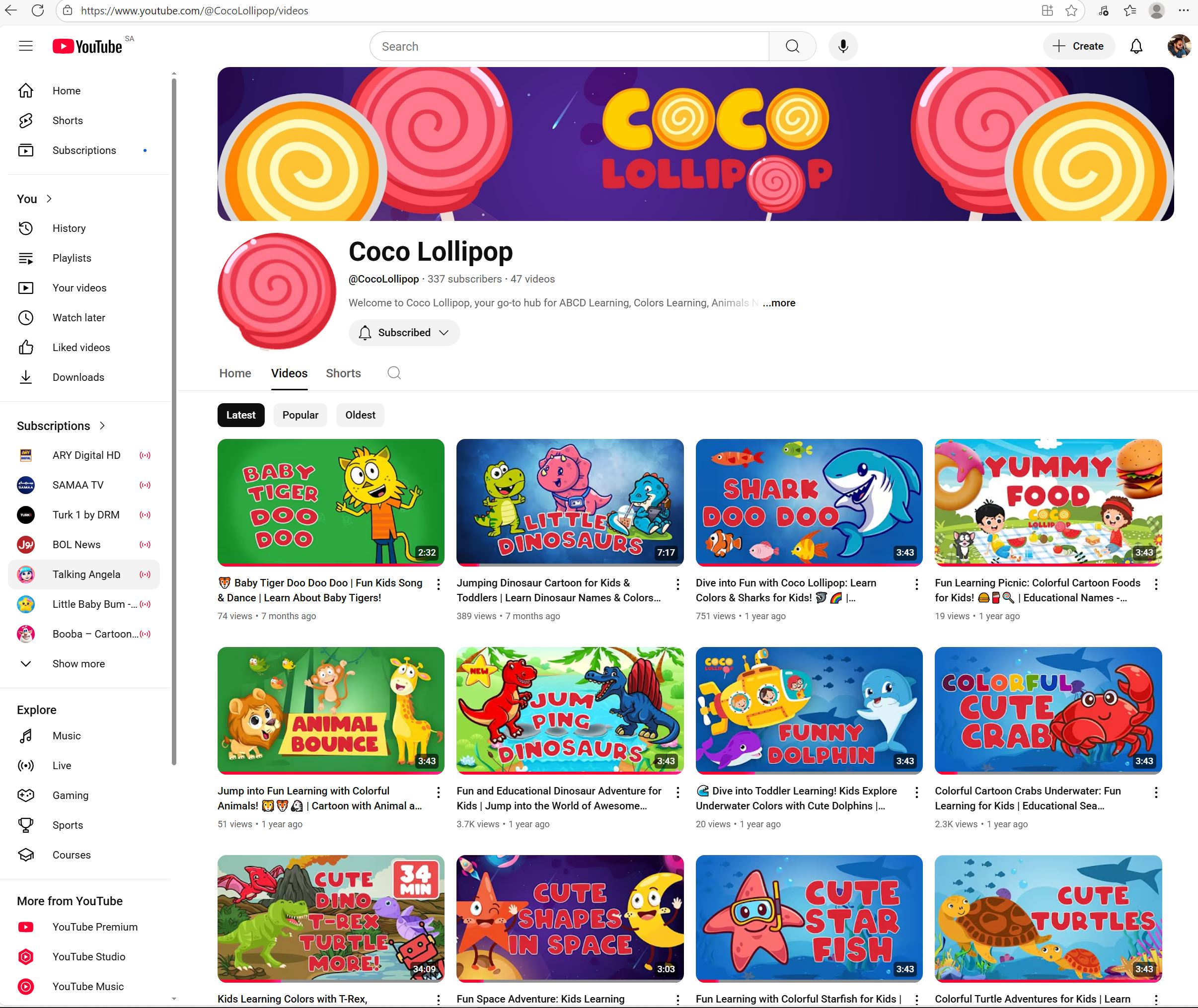
Task: Click the sidebar vertical scrollbar
Action: pos(174,421)
